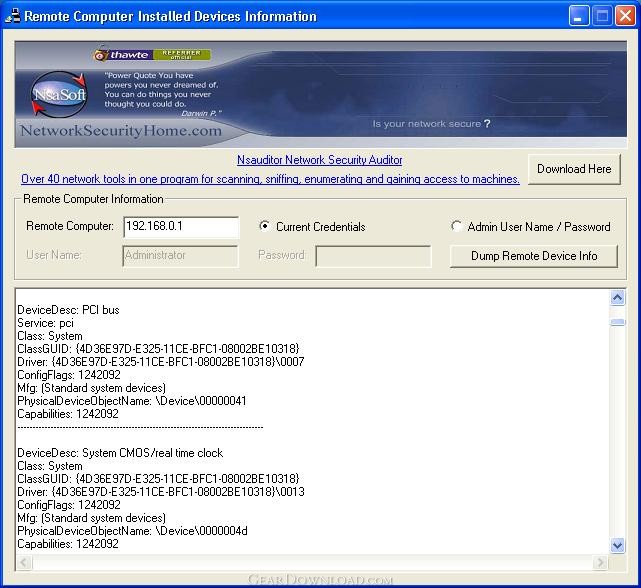Screen dimensions: 641x588
Task: Click the vertical scrollbar up arrow
Action: [617, 298]
